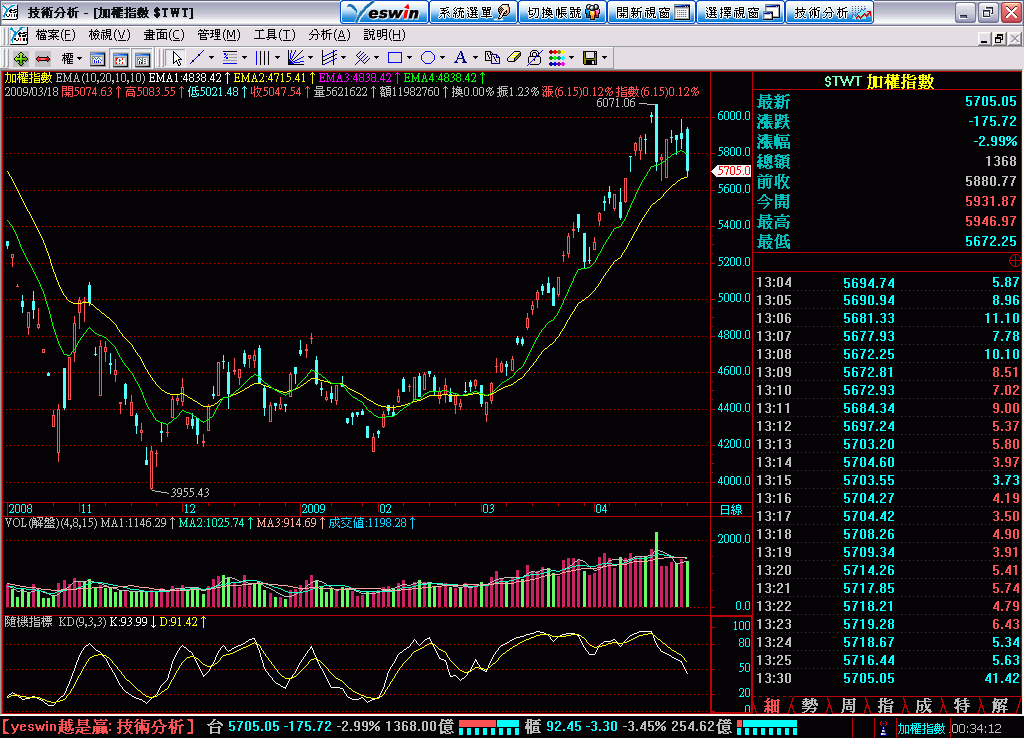The width and height of the screenshot is (1024, 738).
Task: Click the lock drawings icon
Action: pos(535,58)
